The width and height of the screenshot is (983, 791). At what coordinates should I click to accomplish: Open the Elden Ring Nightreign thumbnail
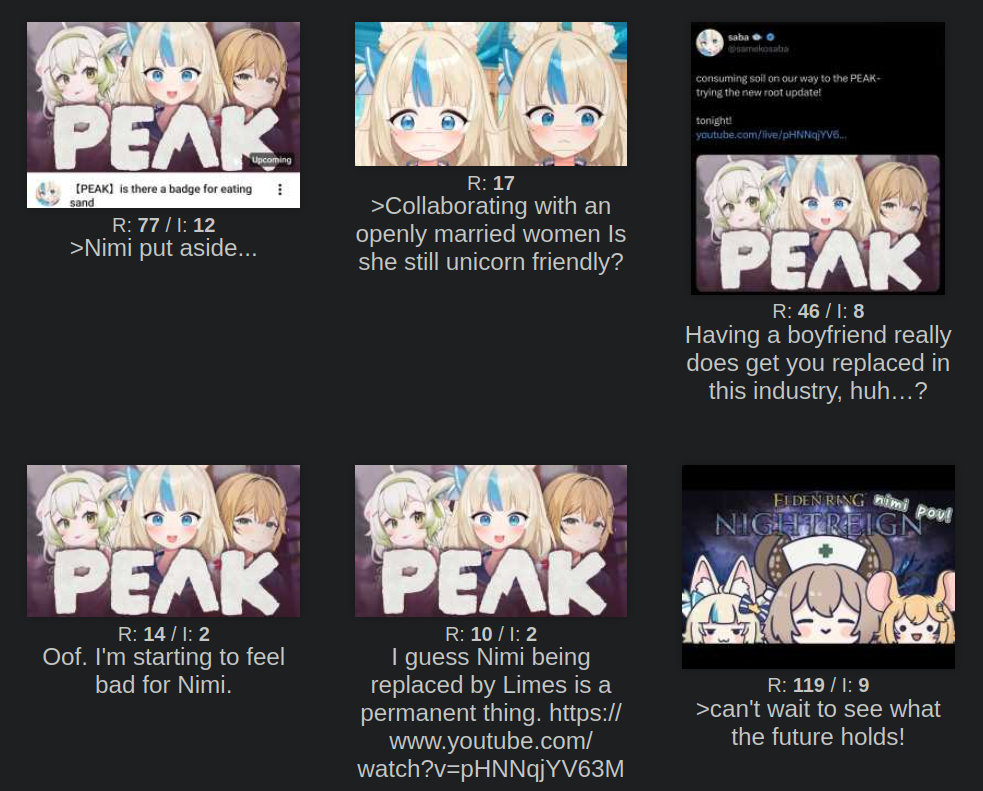[x=818, y=567]
